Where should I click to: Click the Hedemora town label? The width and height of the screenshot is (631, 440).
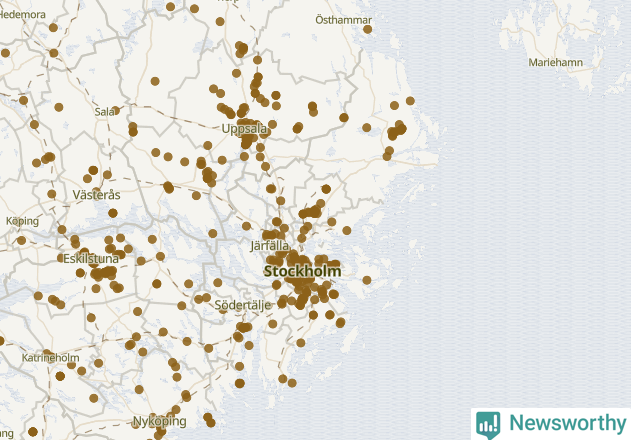23,15
